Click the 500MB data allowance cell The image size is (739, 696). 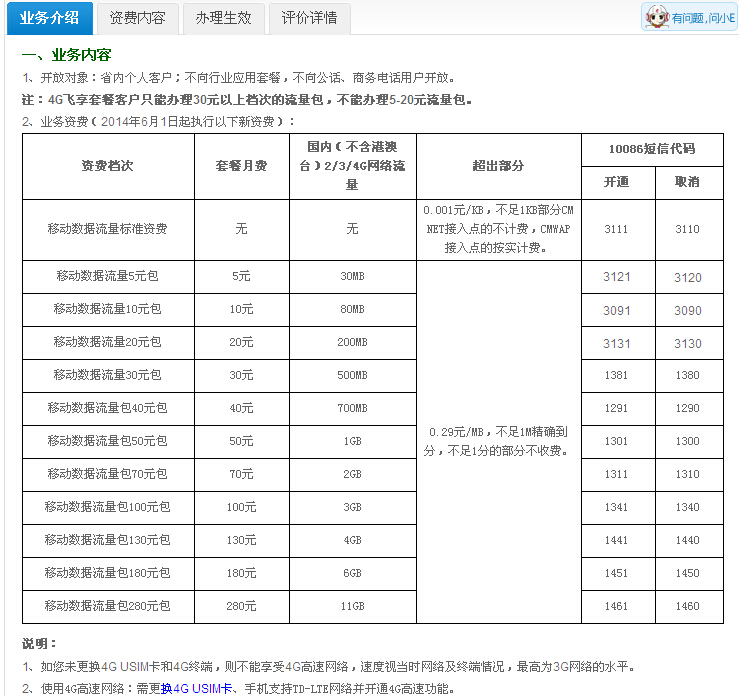coord(353,376)
